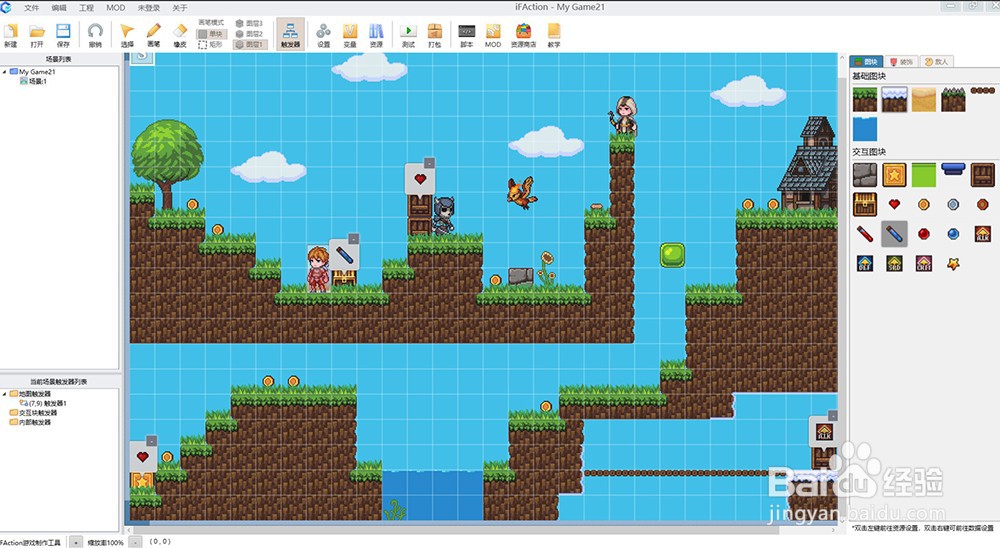Open the 资源商店 store icon
The image size is (1000, 548).
(524, 35)
